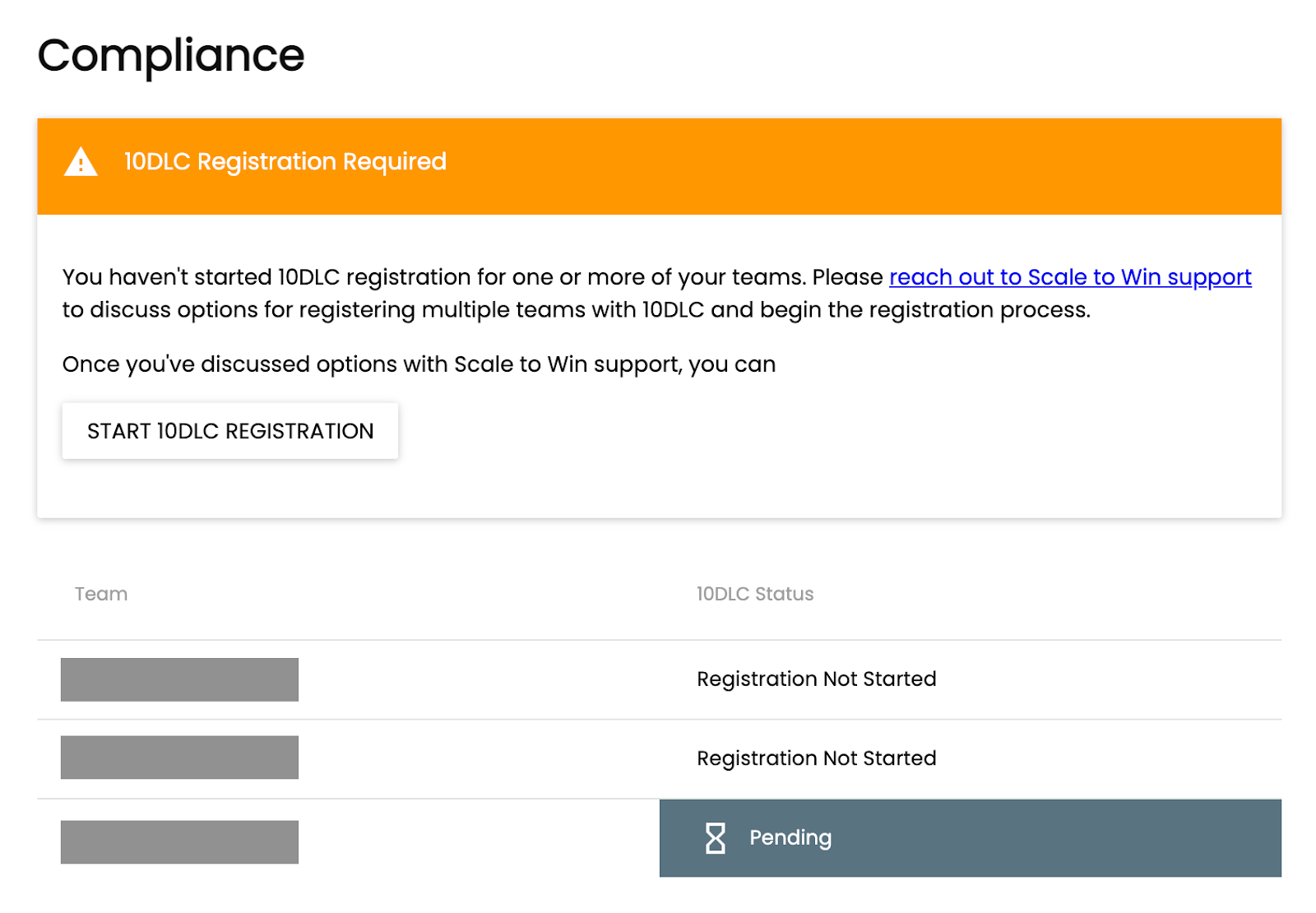This screenshot has height=913, width=1316.
Task: Select the first redacted team name
Action: coord(179,679)
